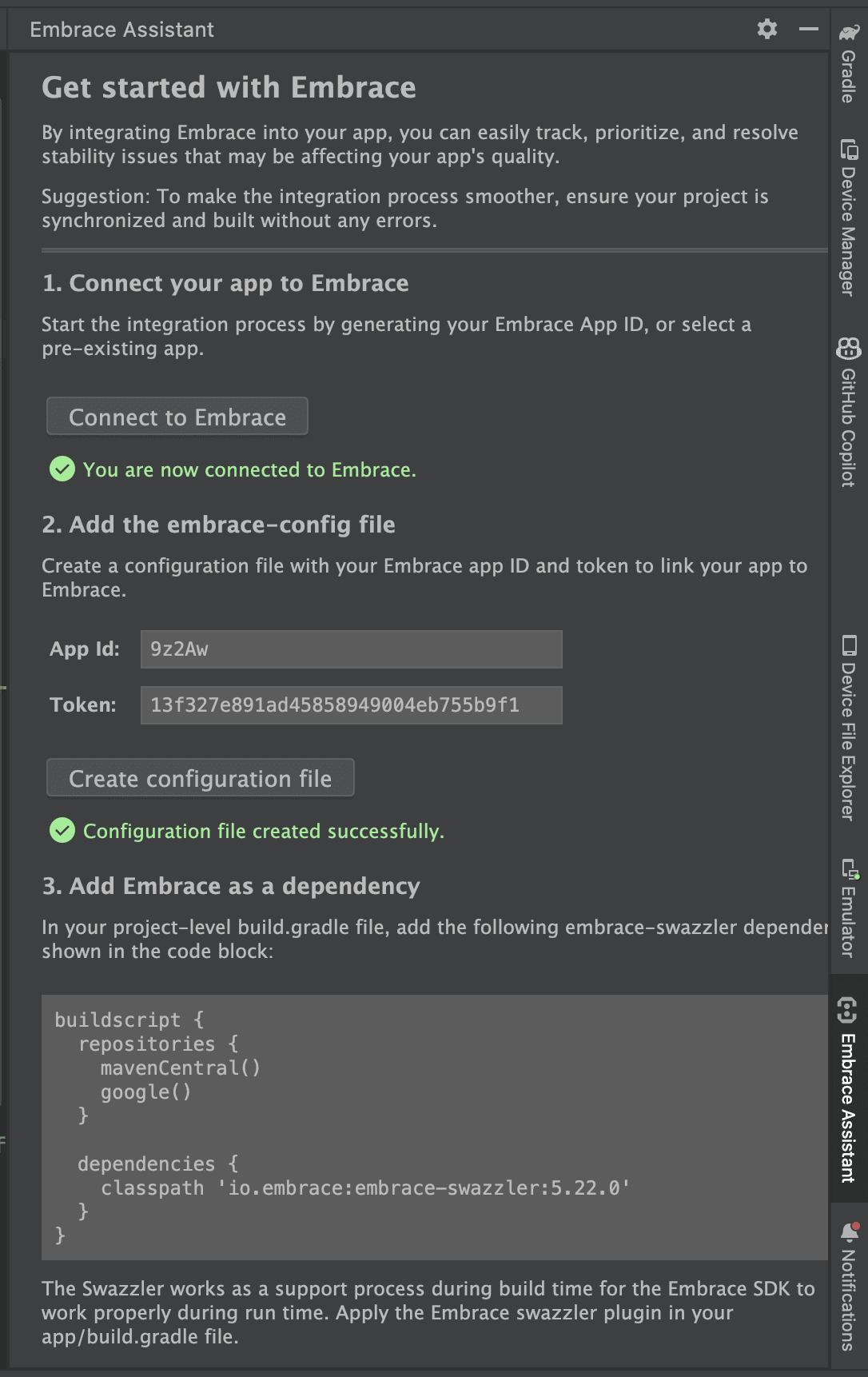This screenshot has width=868, height=1377.
Task: Click the checkmark next to configuration file success
Action: tap(62, 831)
